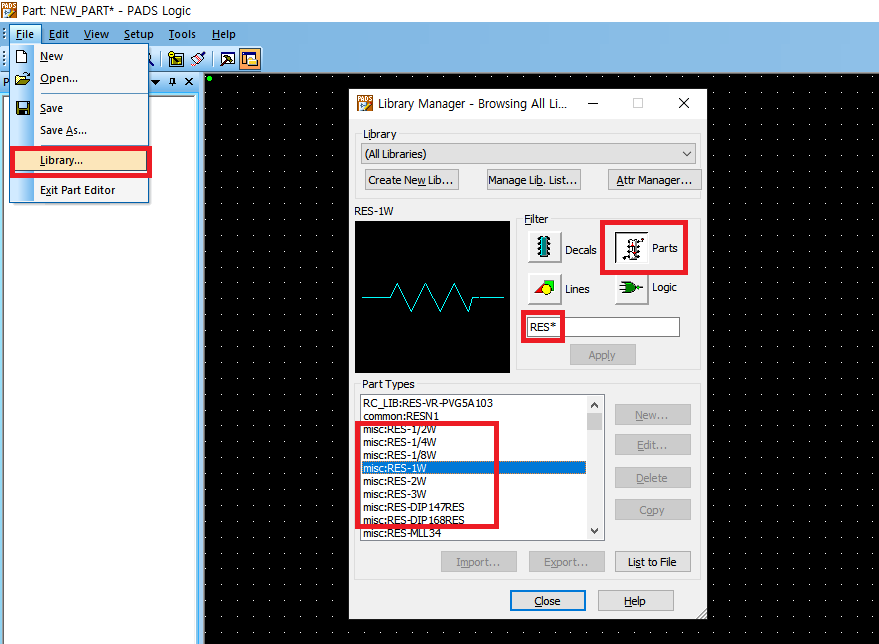879x644 pixels.
Task: Toggle the highlighted project explorer toolbar icon
Action: coord(250,59)
